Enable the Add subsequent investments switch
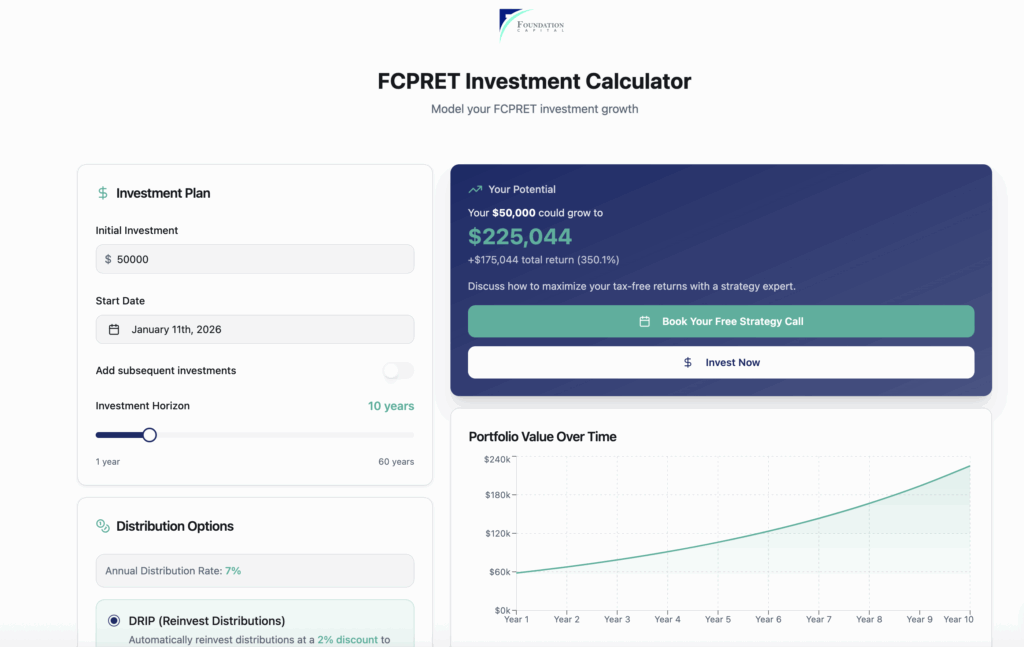This screenshot has width=1024, height=647. (x=398, y=371)
